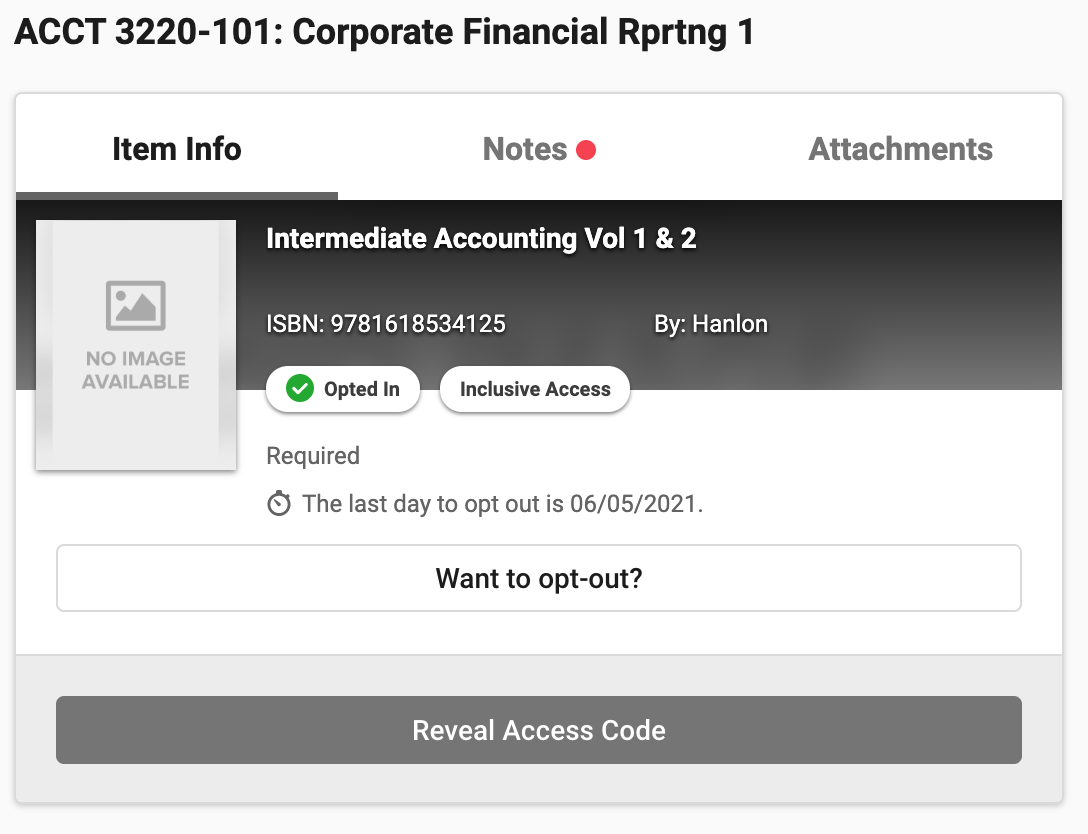Click the Intermediate Accounting Vol 1 & 2 title

click(x=481, y=239)
